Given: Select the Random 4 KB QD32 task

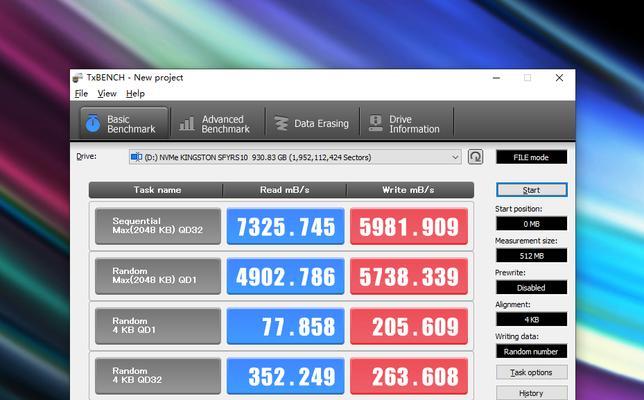Looking at the screenshot, I should coord(158,376).
